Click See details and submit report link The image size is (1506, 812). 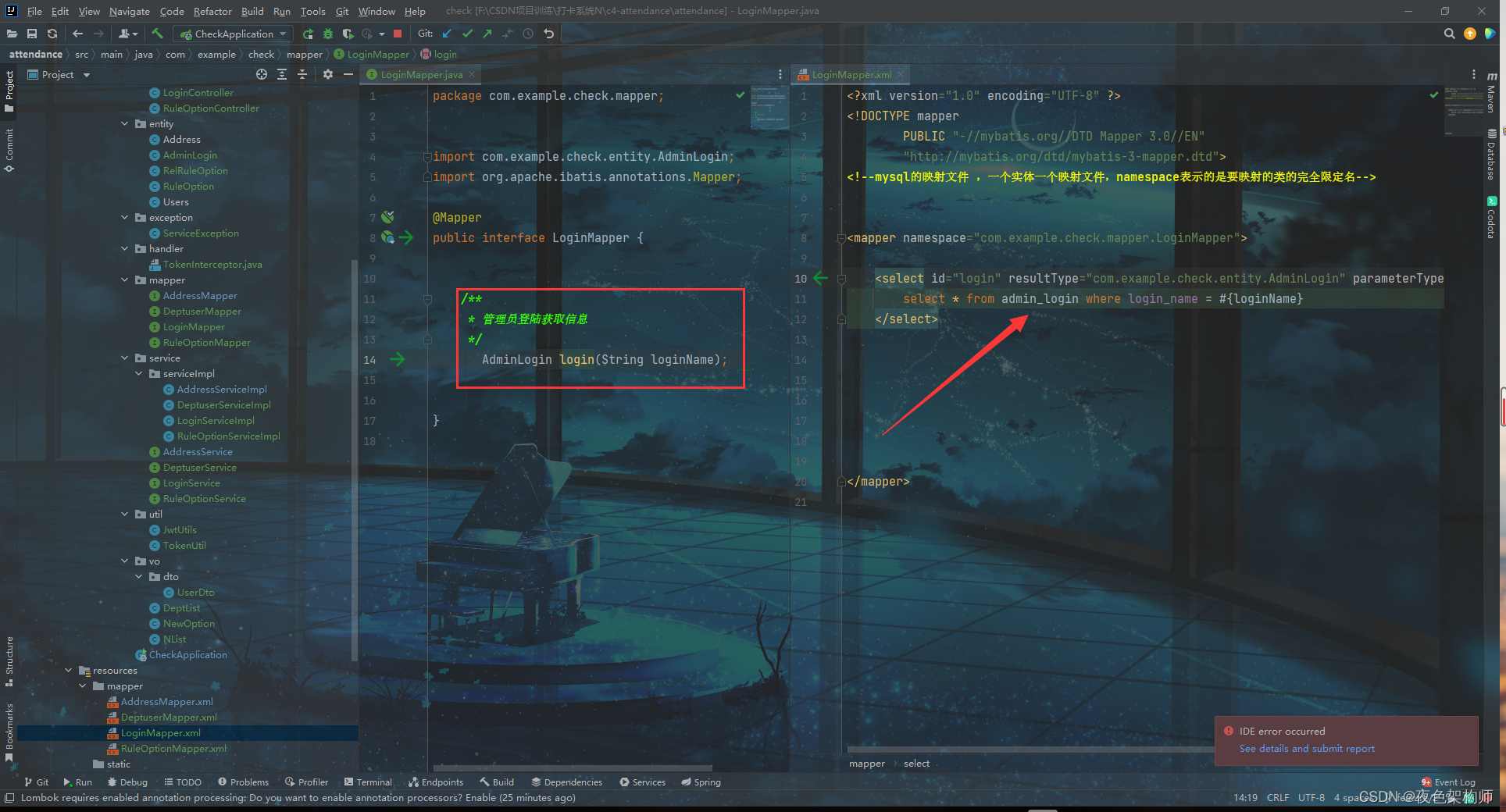[x=1306, y=748]
